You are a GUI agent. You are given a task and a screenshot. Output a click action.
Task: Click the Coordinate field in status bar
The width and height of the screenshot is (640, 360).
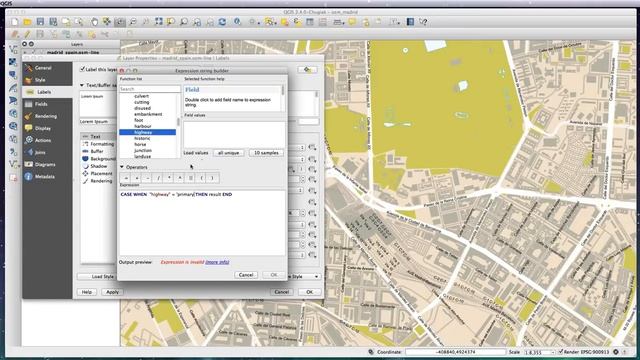(455, 352)
